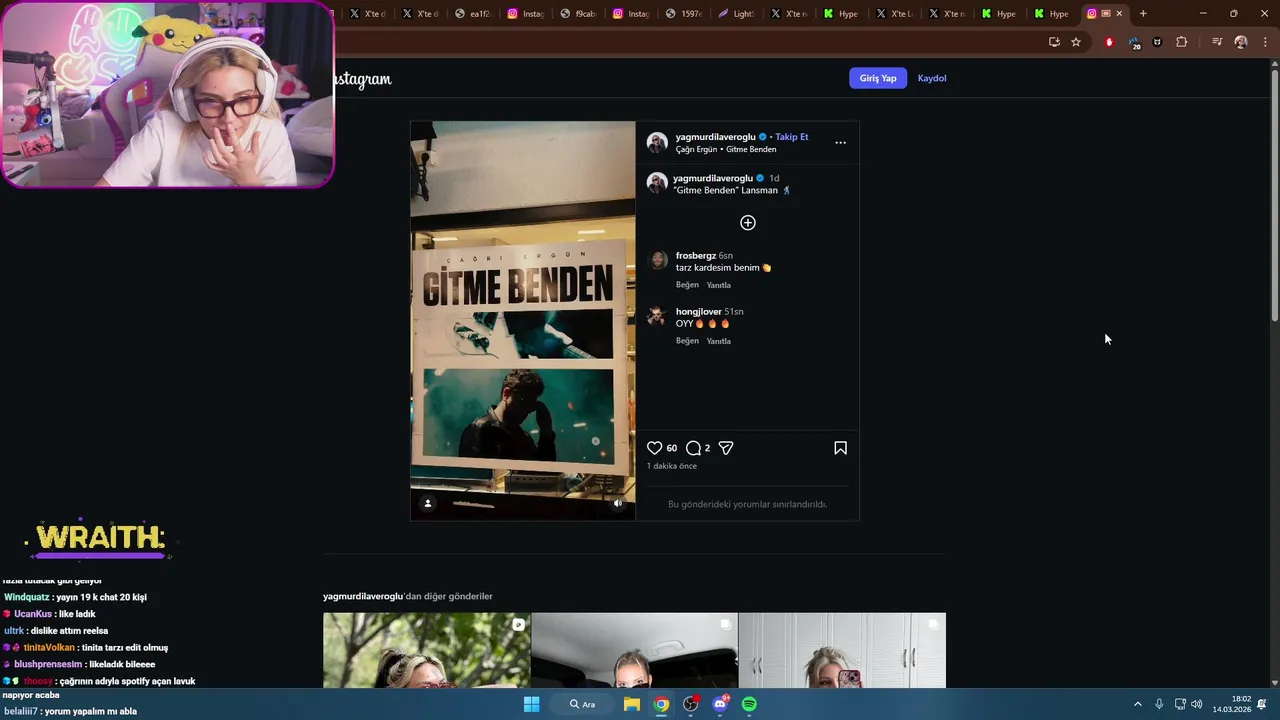Play the Gitme Benden video post
1280x720 pixels.
click(x=523, y=321)
